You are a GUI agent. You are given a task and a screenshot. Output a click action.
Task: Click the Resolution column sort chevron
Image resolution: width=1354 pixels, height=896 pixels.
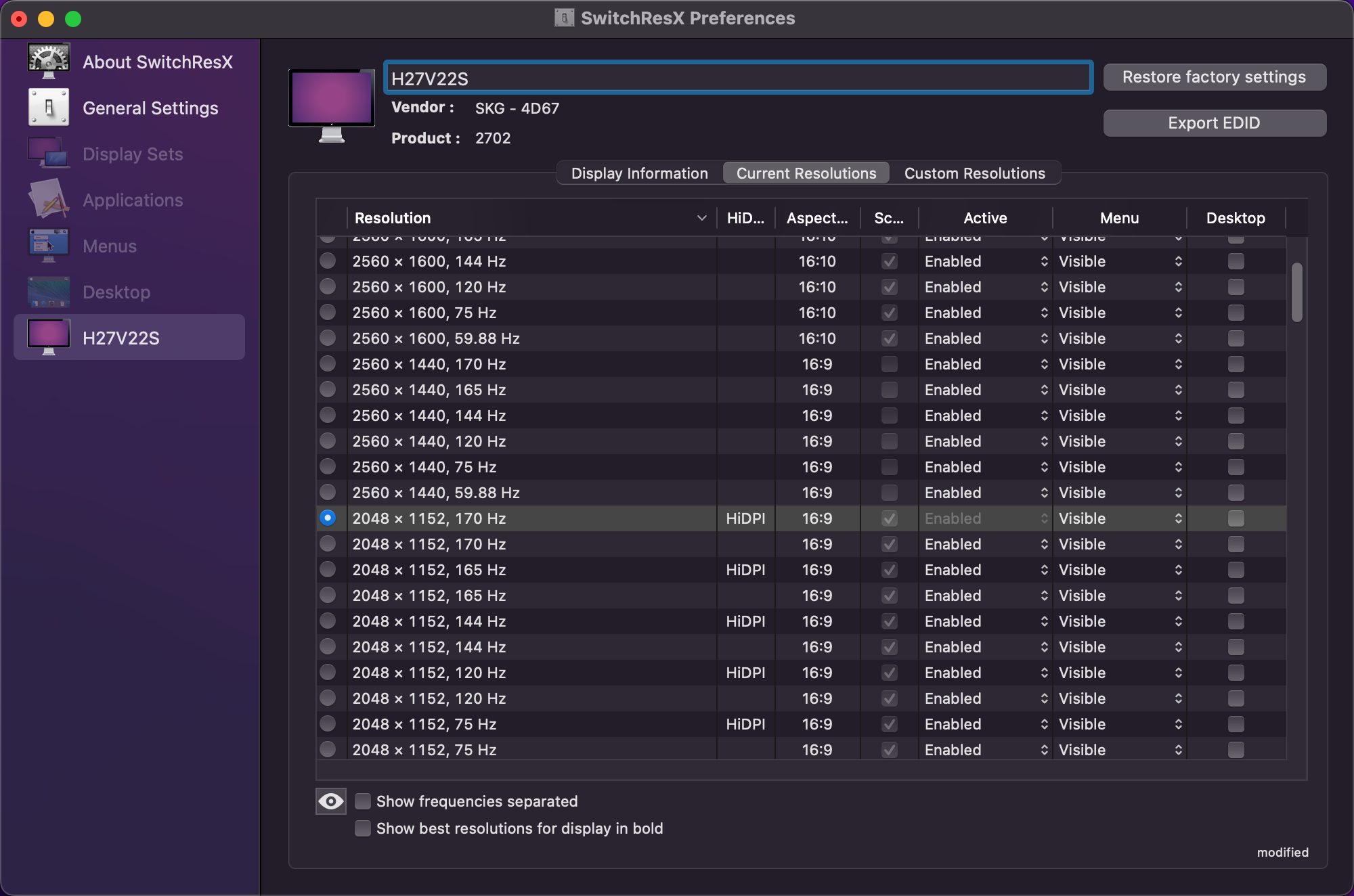tap(701, 218)
